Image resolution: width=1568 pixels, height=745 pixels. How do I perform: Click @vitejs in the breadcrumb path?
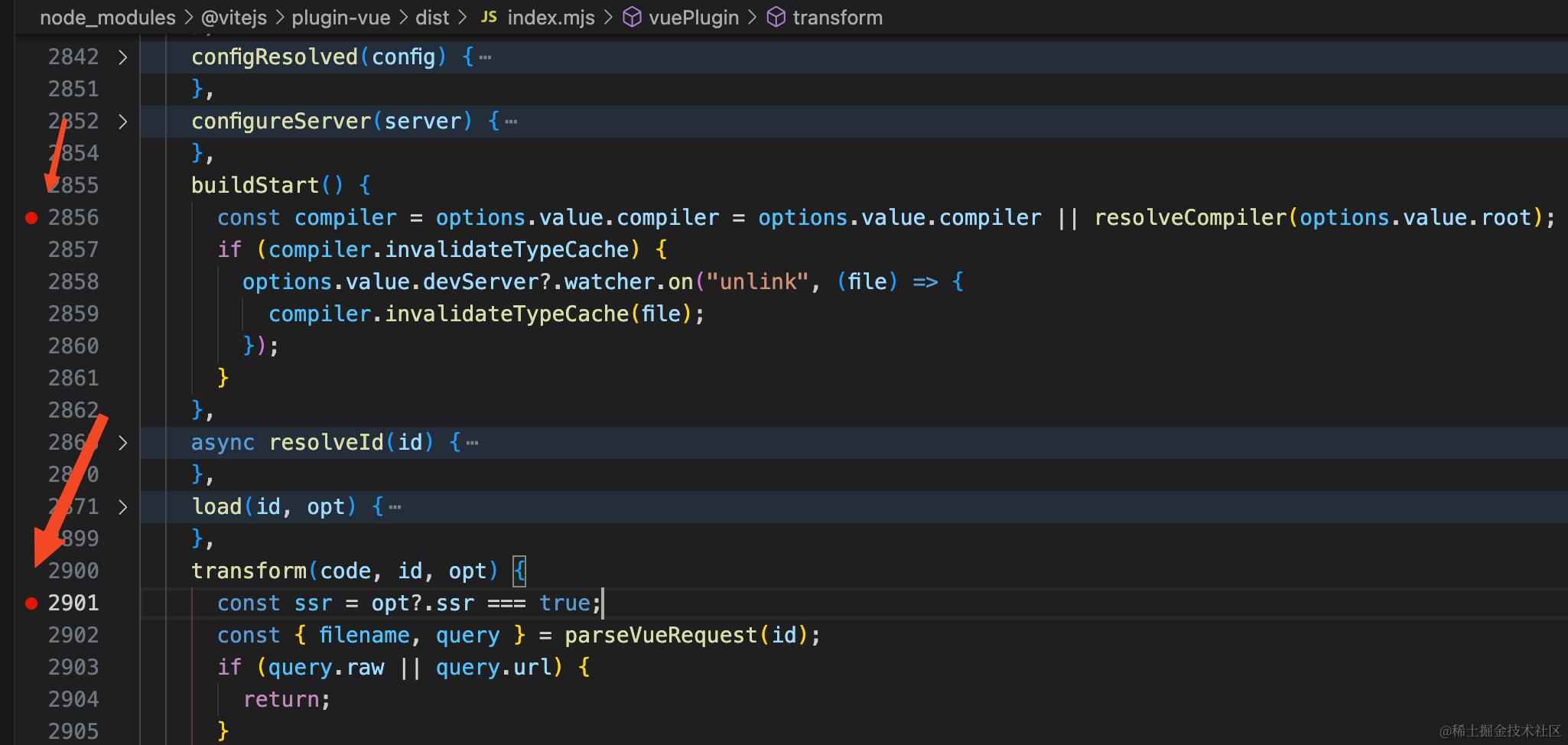coord(233,17)
